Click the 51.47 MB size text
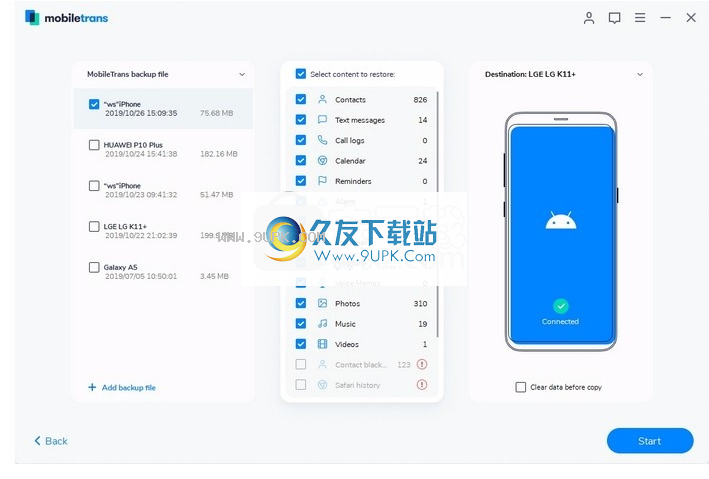 [x=217, y=194]
